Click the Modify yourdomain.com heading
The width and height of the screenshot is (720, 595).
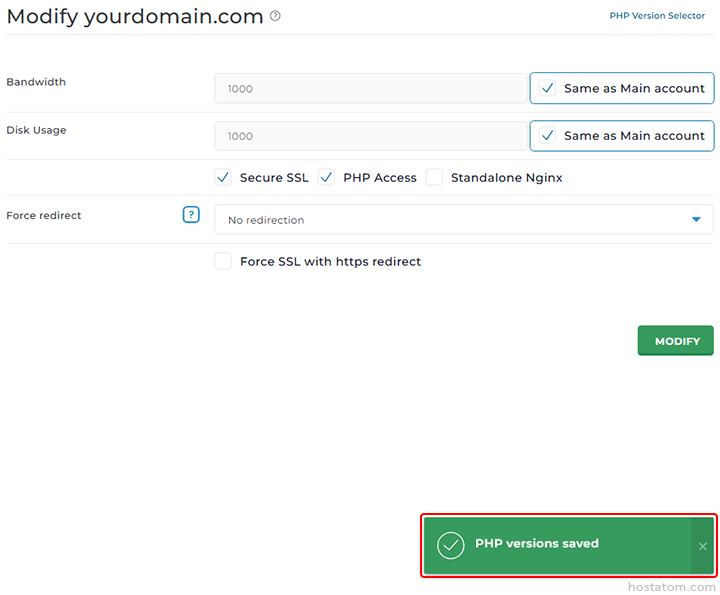click(x=135, y=17)
